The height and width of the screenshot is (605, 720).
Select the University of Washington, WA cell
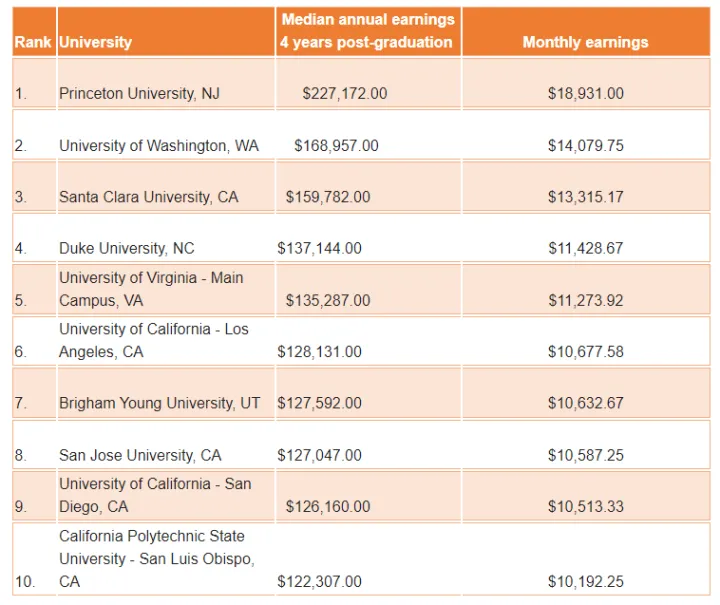(158, 146)
